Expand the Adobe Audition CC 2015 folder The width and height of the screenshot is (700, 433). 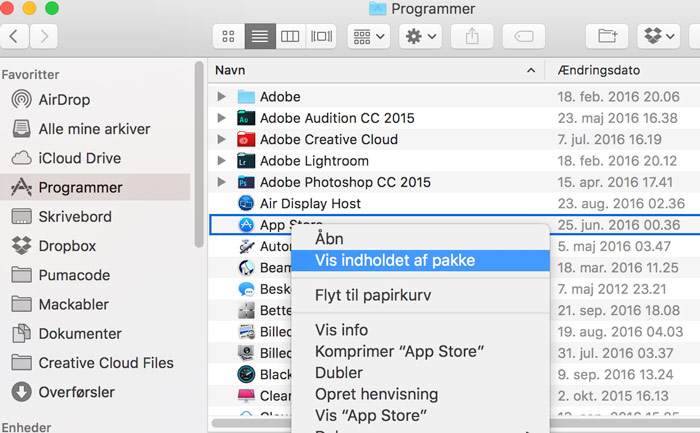[x=221, y=118]
